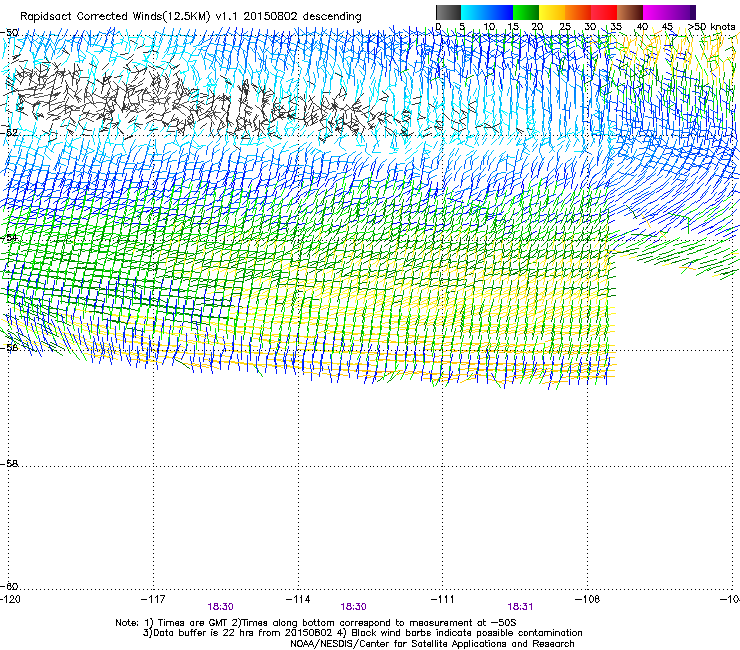Click the '40' legend scale label
The width and height of the screenshot is (740, 650).
coord(642,26)
